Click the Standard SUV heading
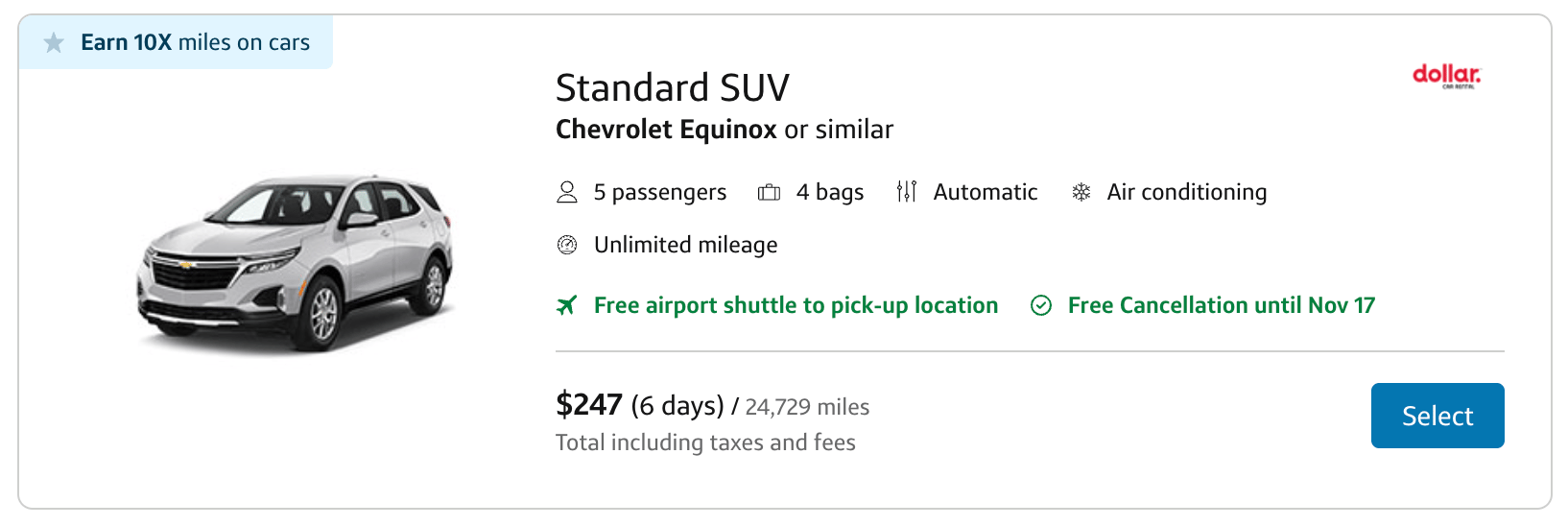 point(672,88)
